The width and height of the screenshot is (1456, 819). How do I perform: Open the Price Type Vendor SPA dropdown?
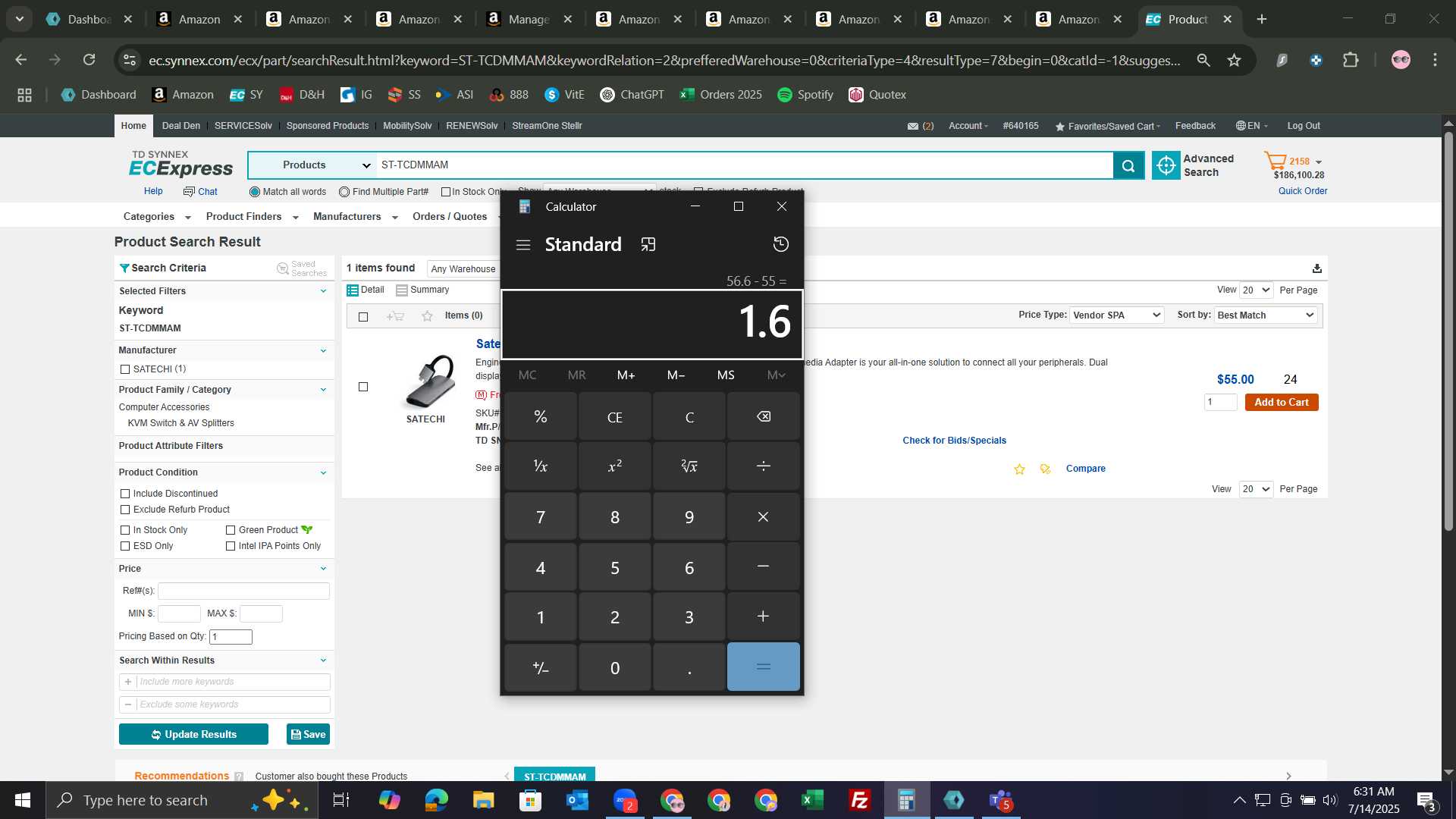coord(1116,315)
